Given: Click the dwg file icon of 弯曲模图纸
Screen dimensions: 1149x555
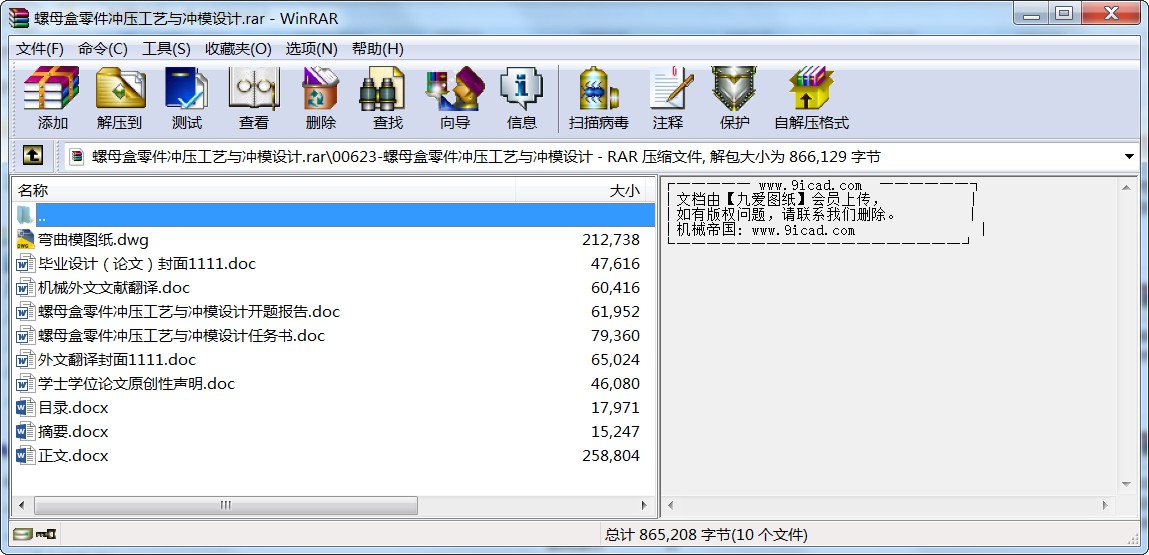Looking at the screenshot, I should [26, 239].
